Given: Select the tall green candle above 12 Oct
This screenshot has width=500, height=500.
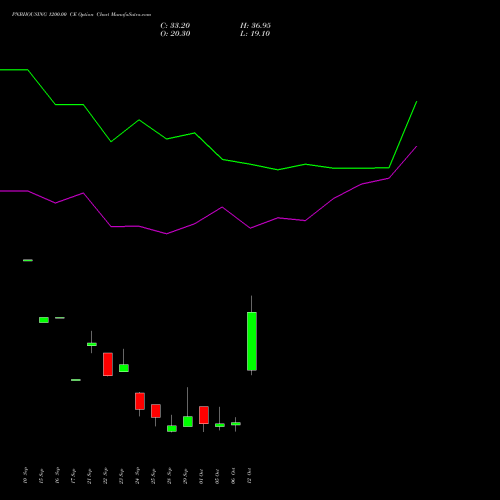Looking at the screenshot, I should pyautogui.click(x=252, y=341).
